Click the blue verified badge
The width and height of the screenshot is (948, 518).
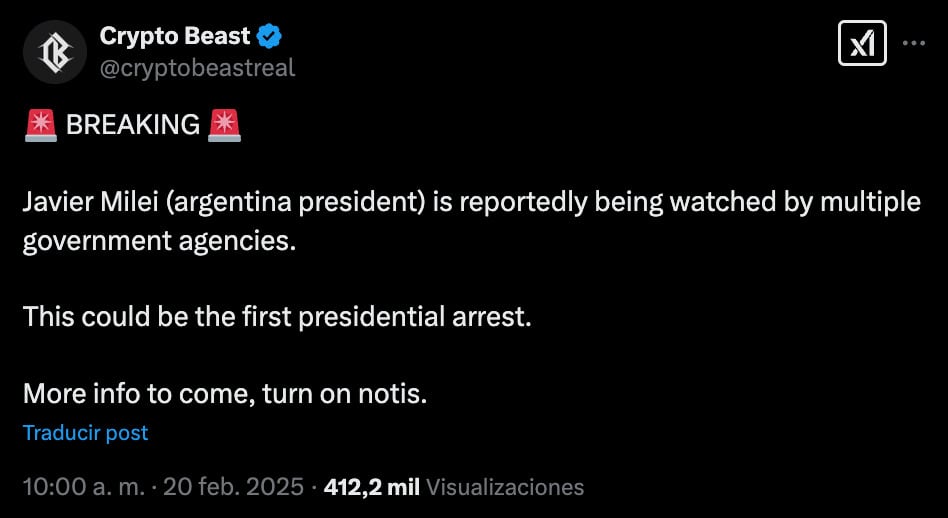270,37
